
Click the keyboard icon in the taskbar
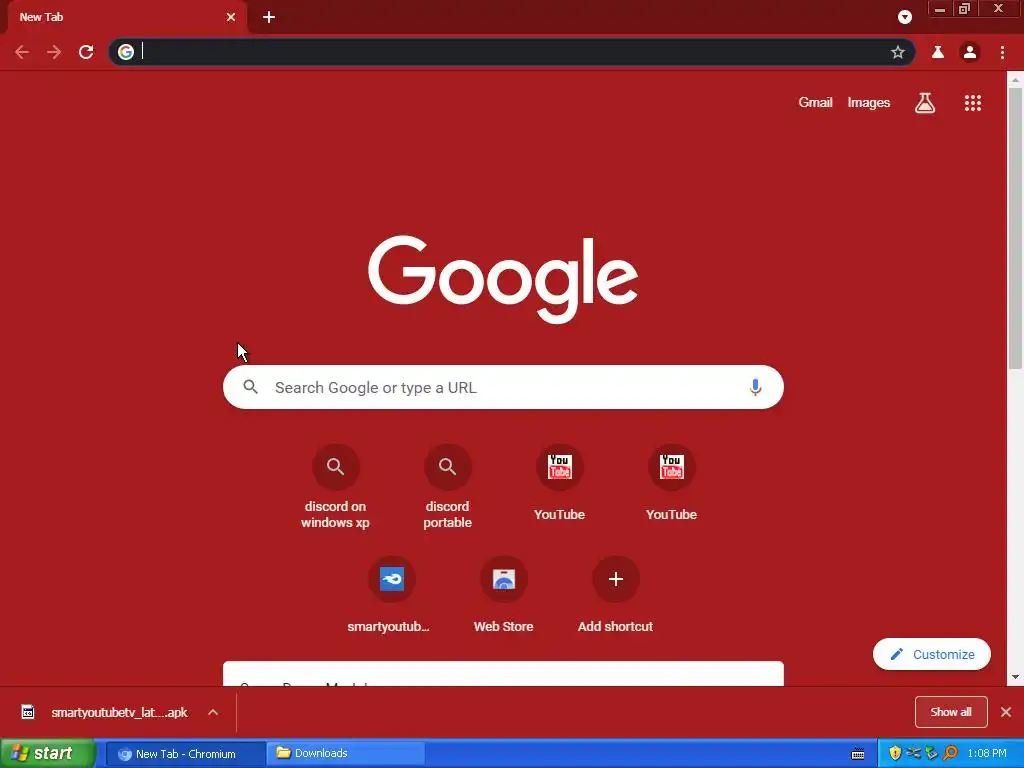pos(858,754)
